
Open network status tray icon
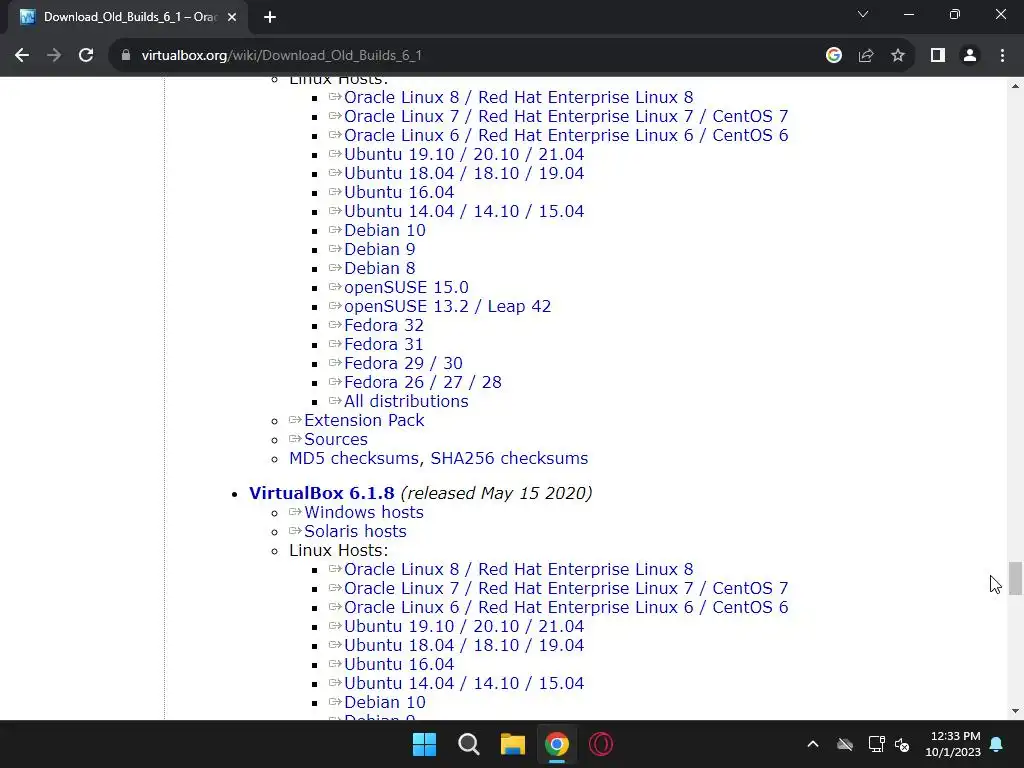tap(876, 744)
